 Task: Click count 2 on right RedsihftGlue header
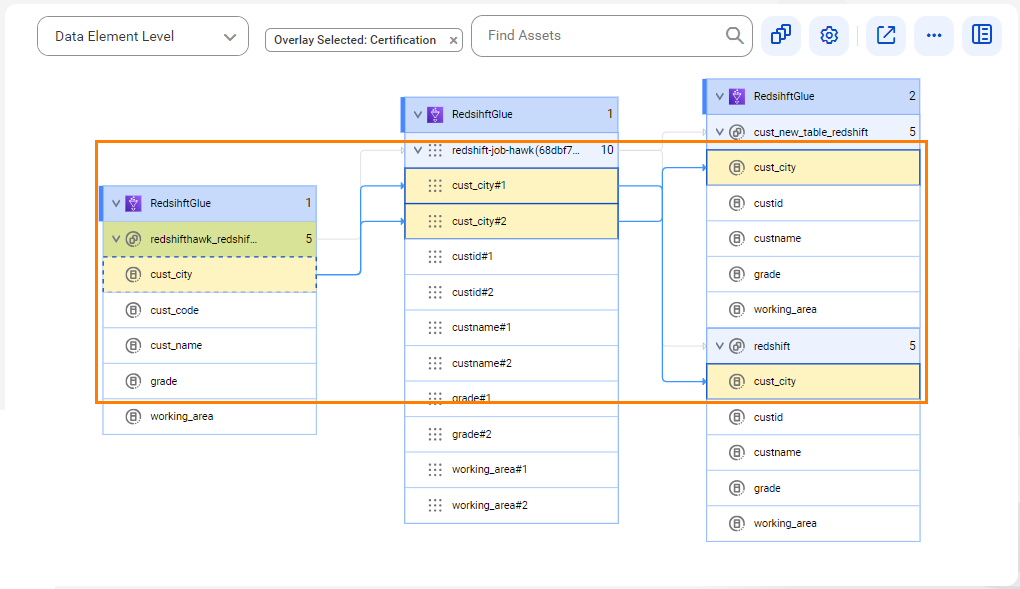tap(912, 96)
